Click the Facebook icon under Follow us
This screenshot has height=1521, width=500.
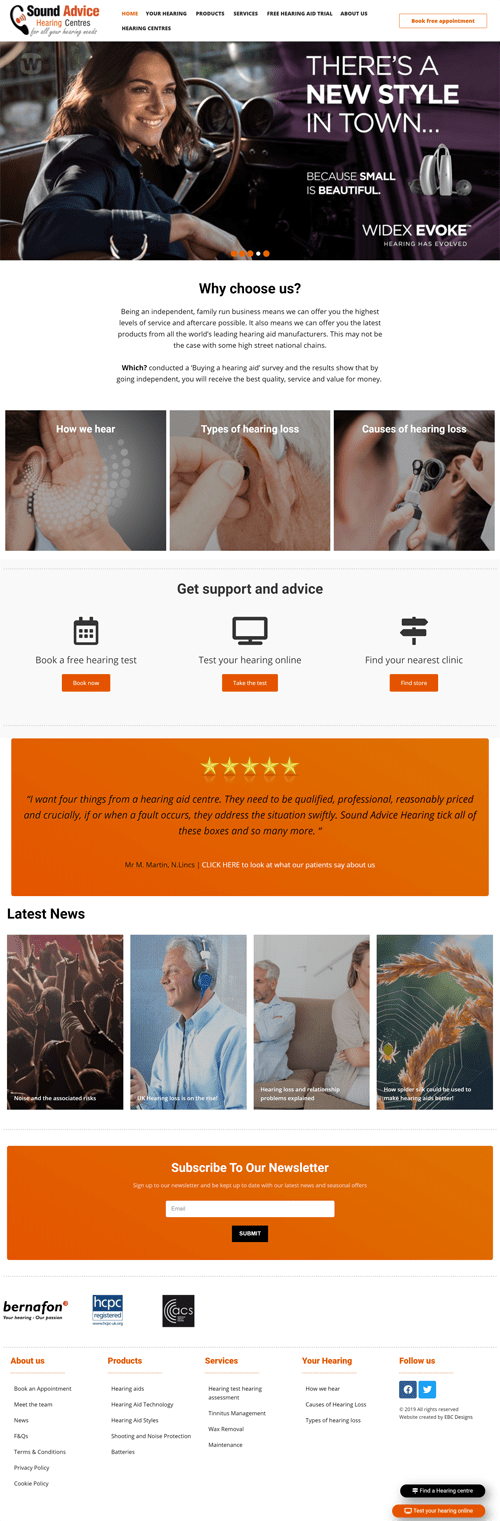pyautogui.click(x=408, y=1389)
